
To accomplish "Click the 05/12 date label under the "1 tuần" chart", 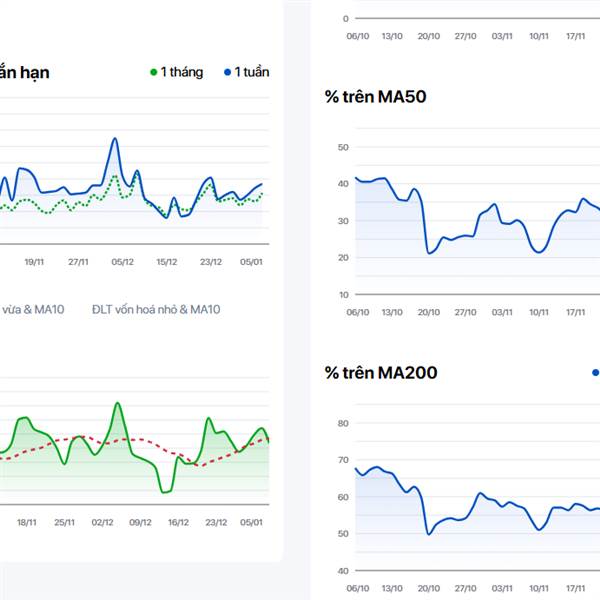I will point(122,262).
